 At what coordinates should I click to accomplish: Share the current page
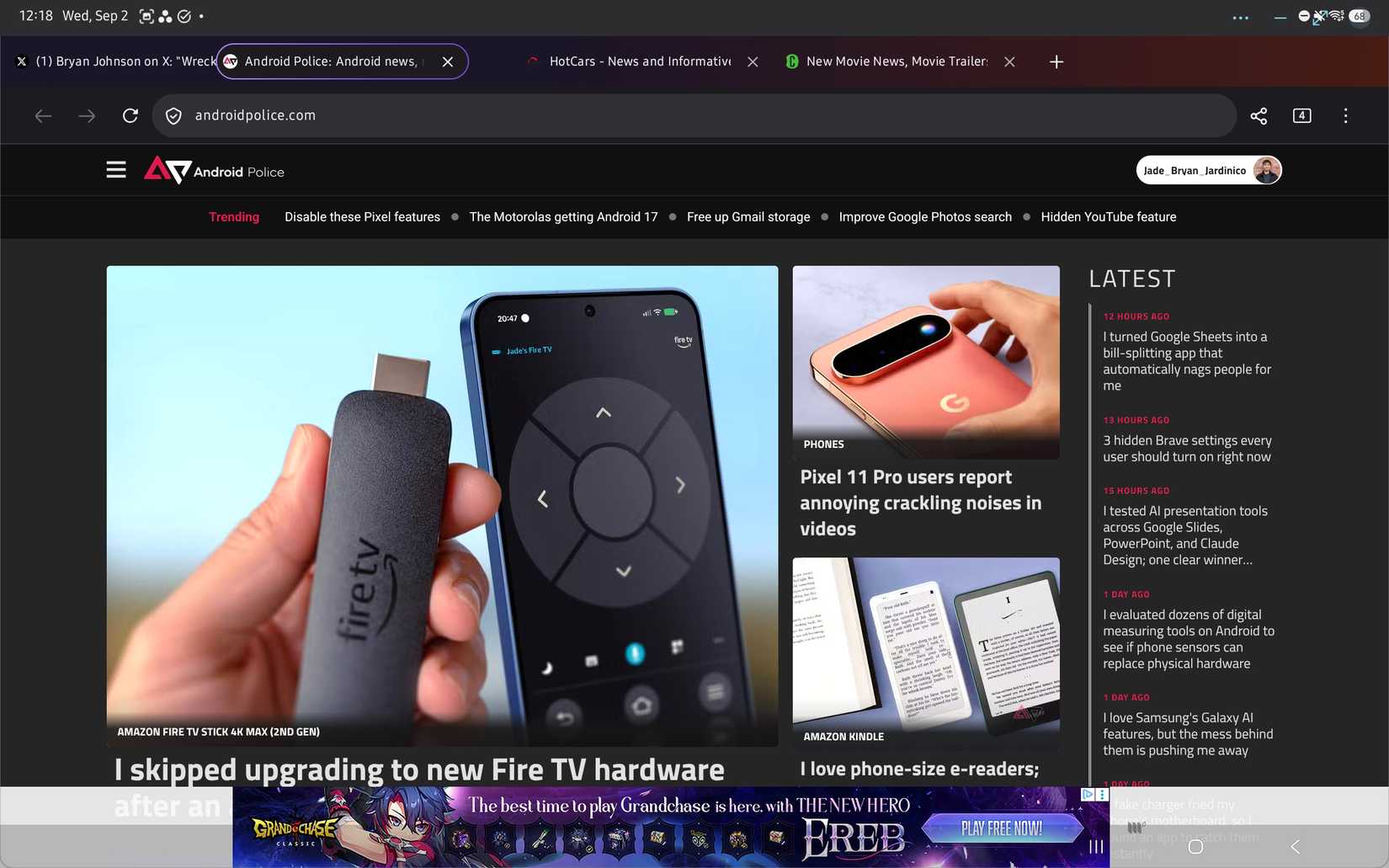tap(1259, 115)
